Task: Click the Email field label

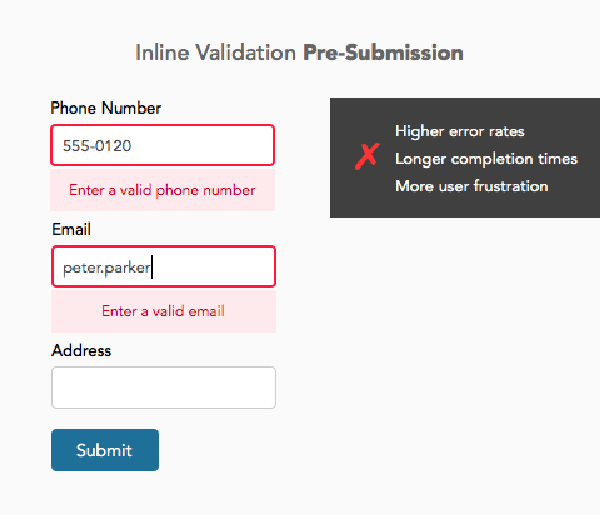Action: click(71, 230)
